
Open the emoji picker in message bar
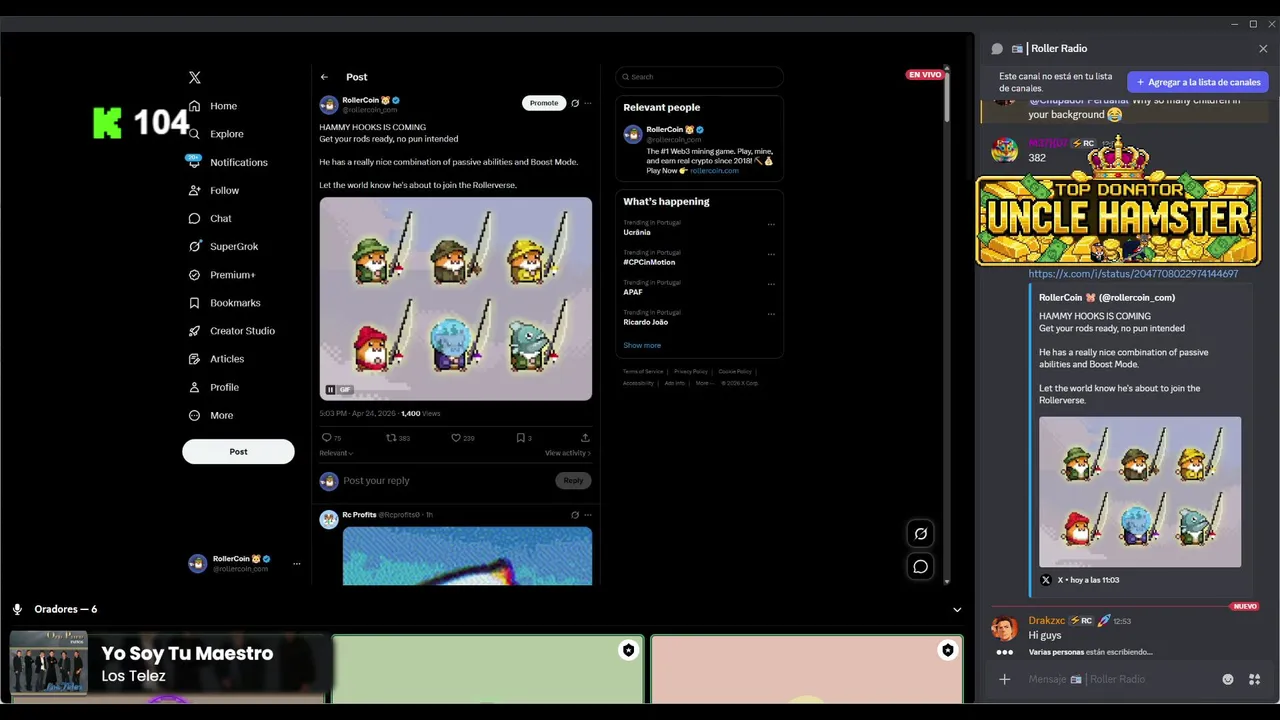[x=1228, y=680]
